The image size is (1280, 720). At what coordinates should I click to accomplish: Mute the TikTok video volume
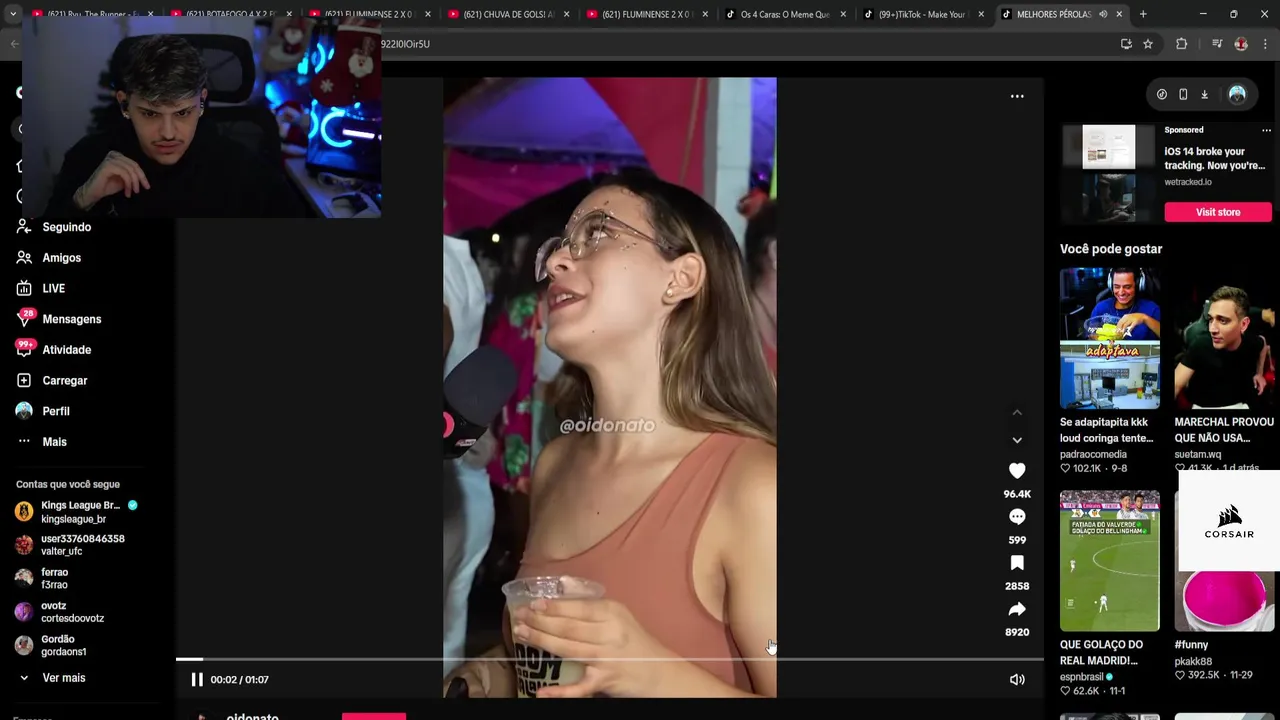pyautogui.click(x=1017, y=680)
